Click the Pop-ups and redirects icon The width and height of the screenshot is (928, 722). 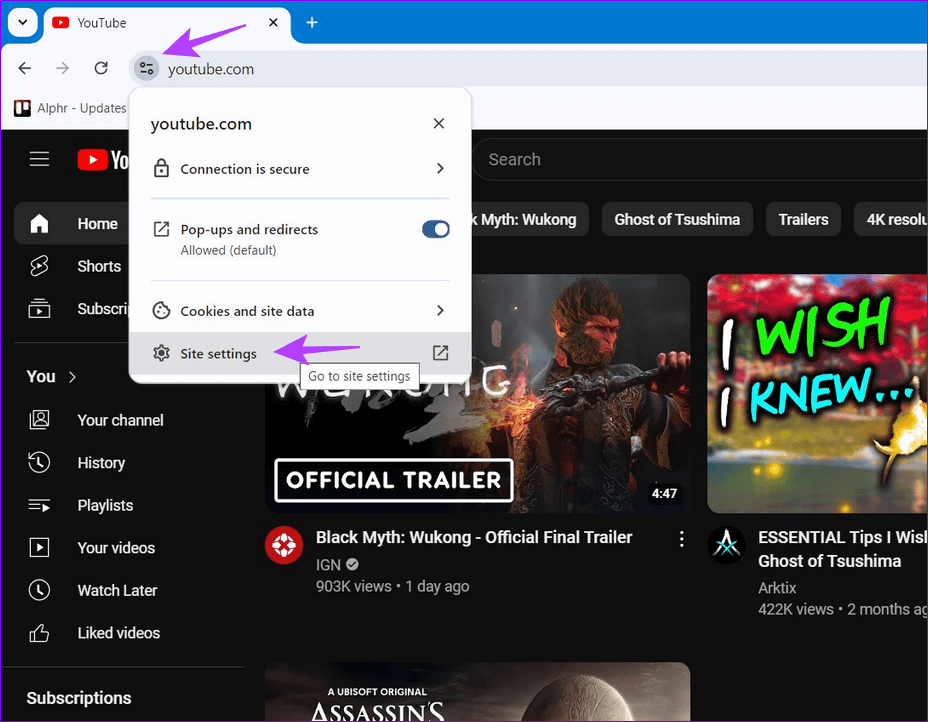[x=161, y=229]
